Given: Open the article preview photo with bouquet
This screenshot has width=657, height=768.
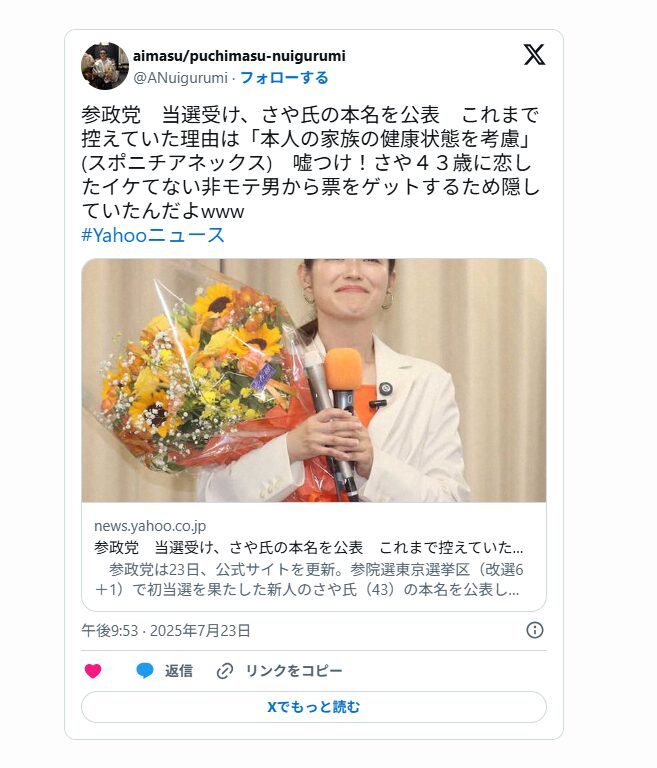Looking at the screenshot, I should [314, 380].
